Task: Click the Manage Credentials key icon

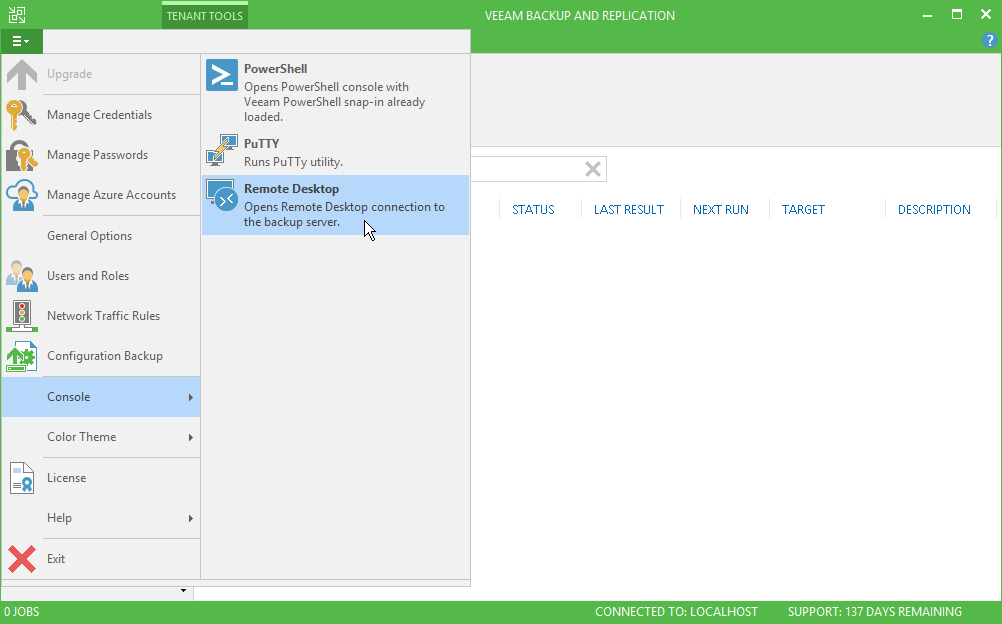Action: 22,115
